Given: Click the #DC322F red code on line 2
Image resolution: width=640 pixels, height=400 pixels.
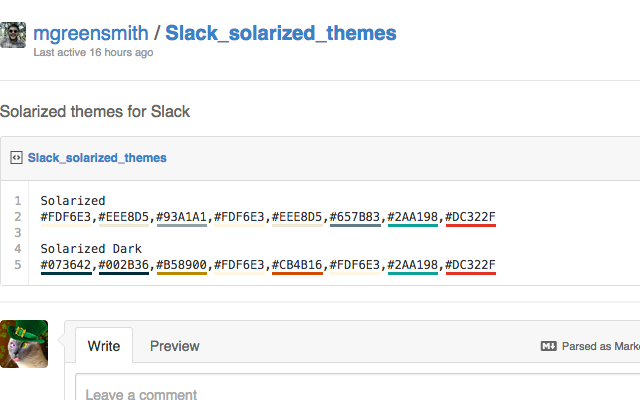Looking at the screenshot, I should 471,216.
